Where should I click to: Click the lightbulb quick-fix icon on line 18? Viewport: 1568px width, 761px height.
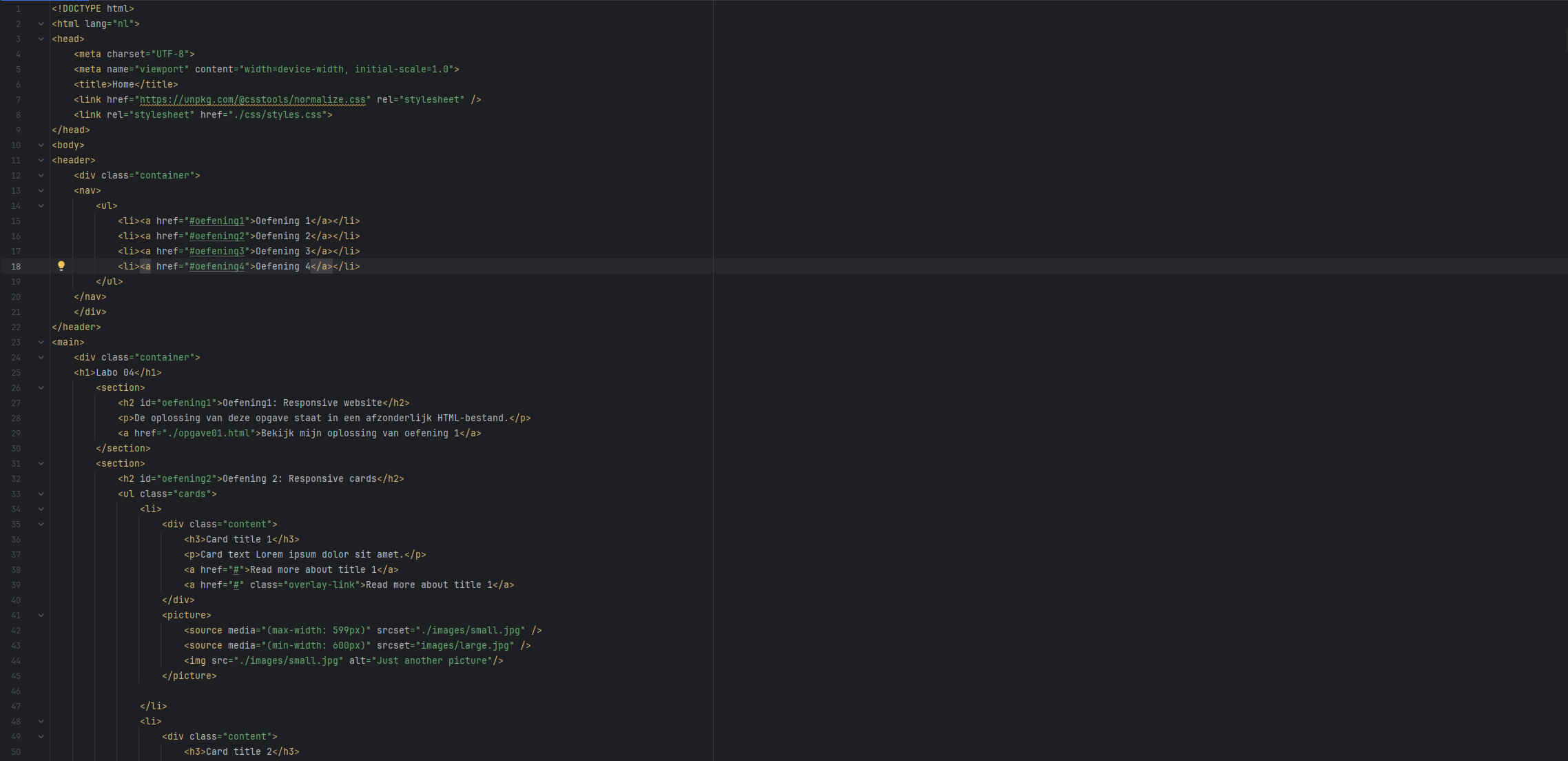tap(61, 266)
